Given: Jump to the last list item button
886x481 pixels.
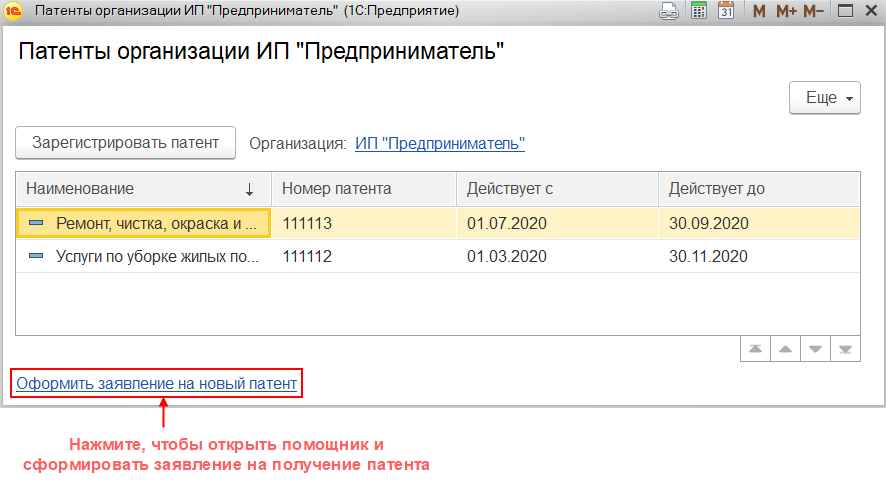Looking at the screenshot, I should [x=845, y=349].
